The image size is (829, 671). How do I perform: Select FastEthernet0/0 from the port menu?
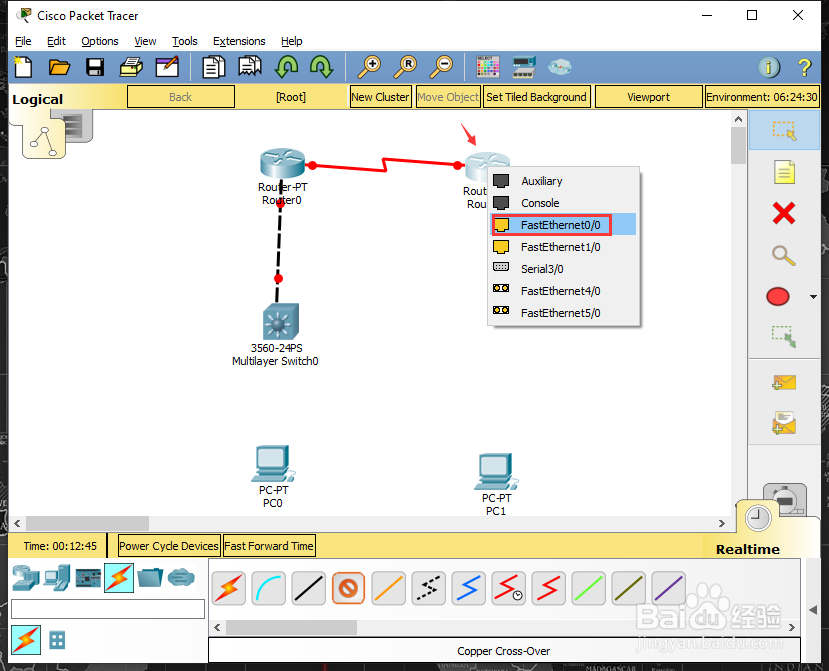pos(563,225)
